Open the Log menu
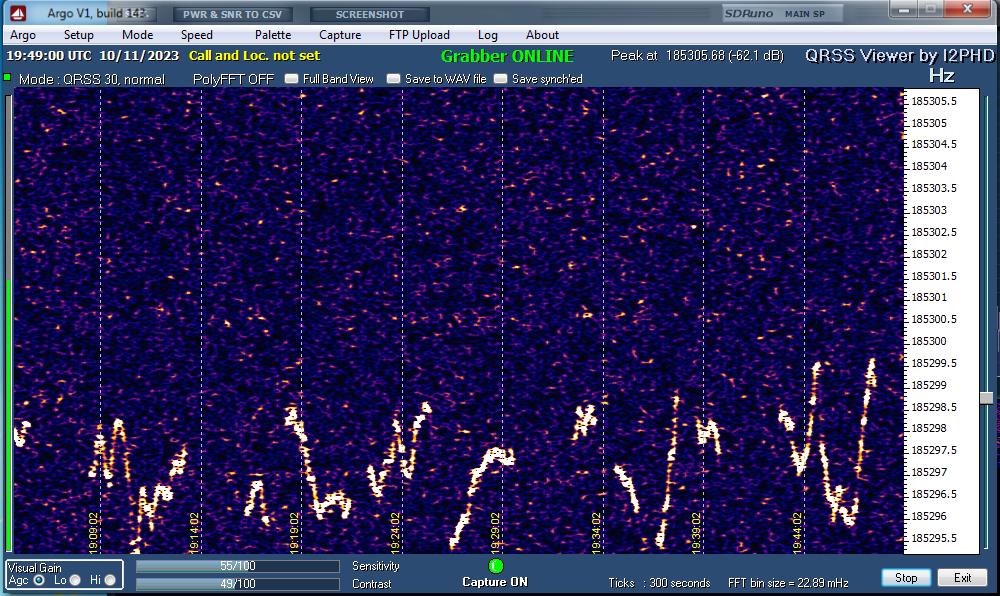 click(487, 35)
